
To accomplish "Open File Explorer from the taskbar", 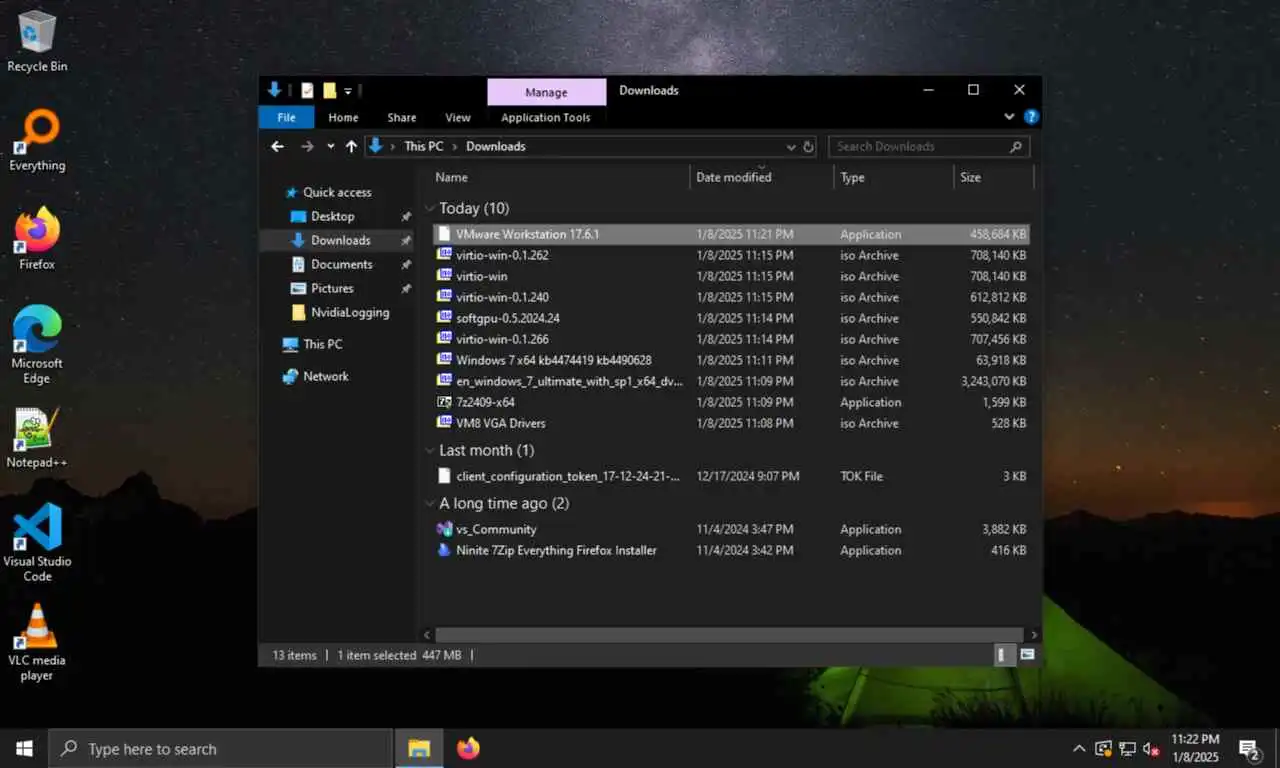I will pos(419,748).
